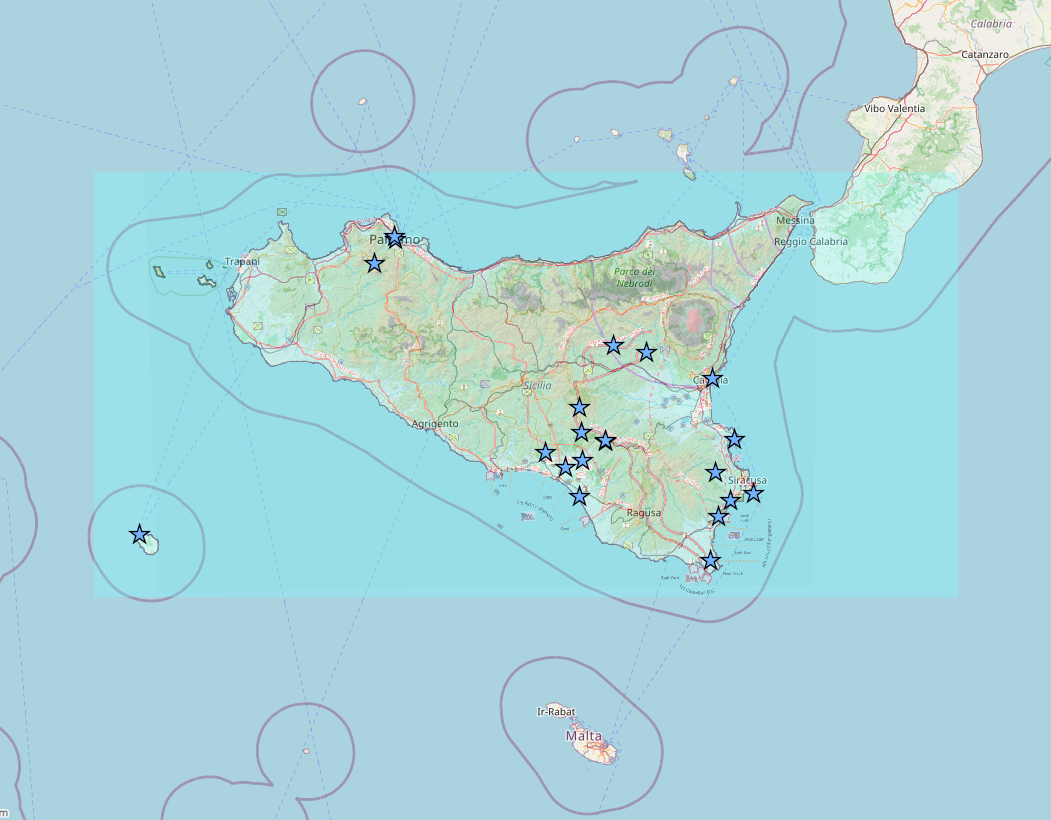Click the Catanzaro city label
Image resolution: width=1051 pixels, height=820 pixels.
(984, 54)
